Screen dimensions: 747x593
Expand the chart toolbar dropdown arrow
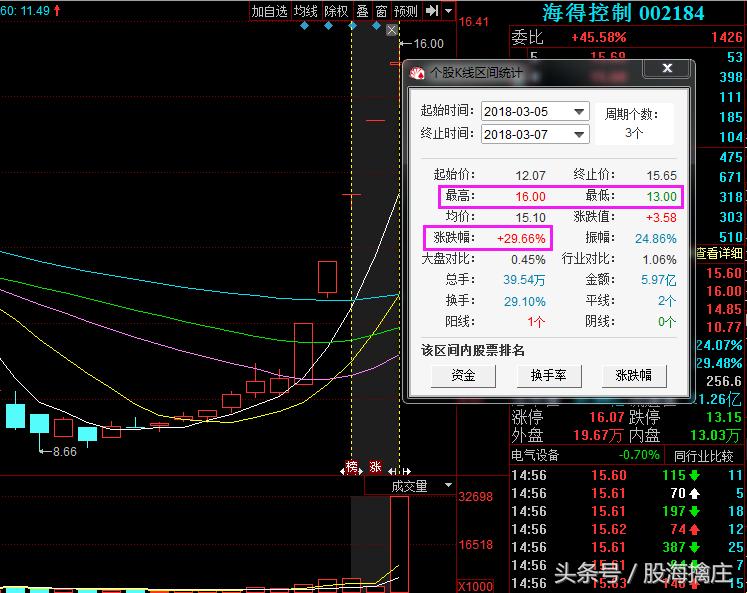448,10
